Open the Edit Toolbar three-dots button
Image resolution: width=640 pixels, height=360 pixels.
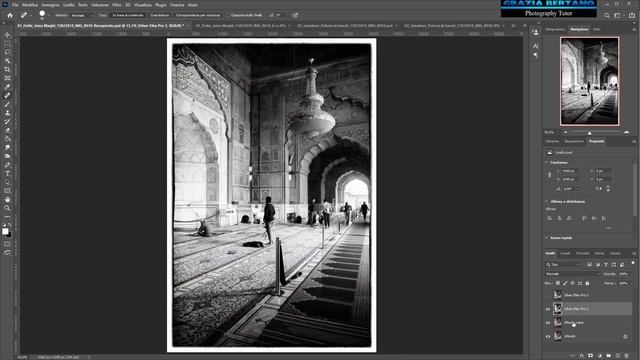click(7, 217)
